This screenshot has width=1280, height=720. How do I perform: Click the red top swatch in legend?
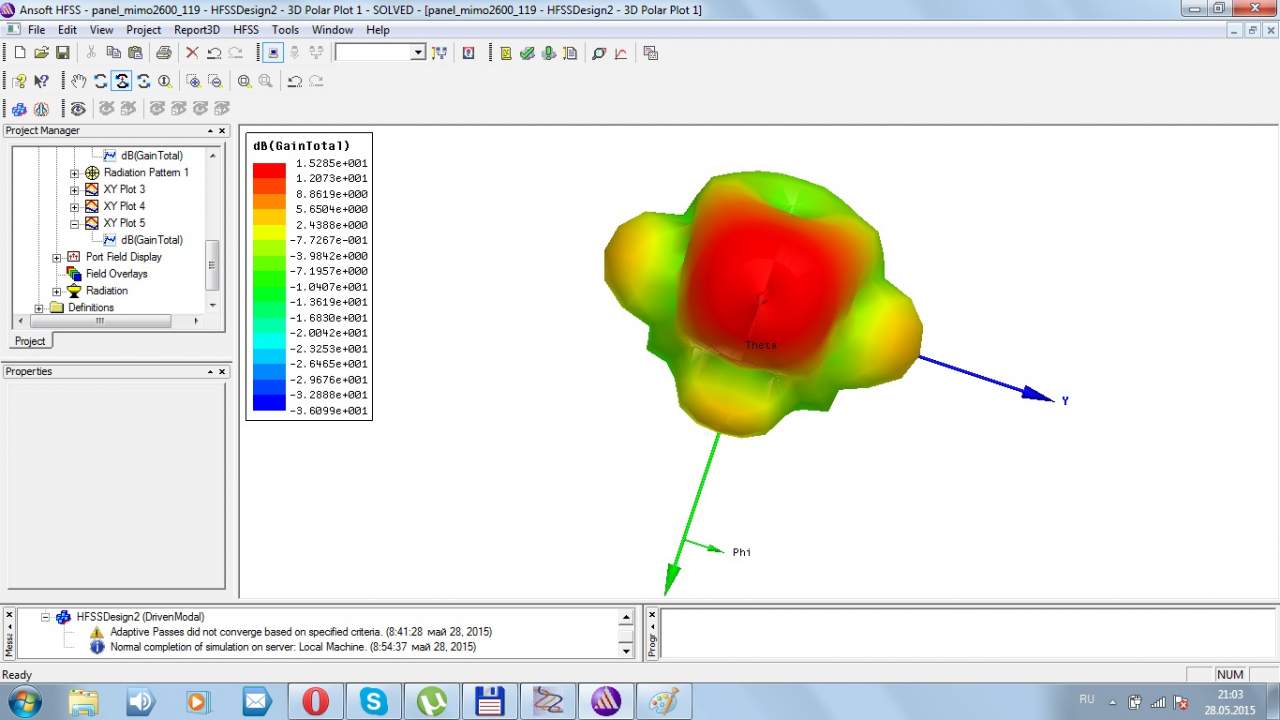point(269,171)
